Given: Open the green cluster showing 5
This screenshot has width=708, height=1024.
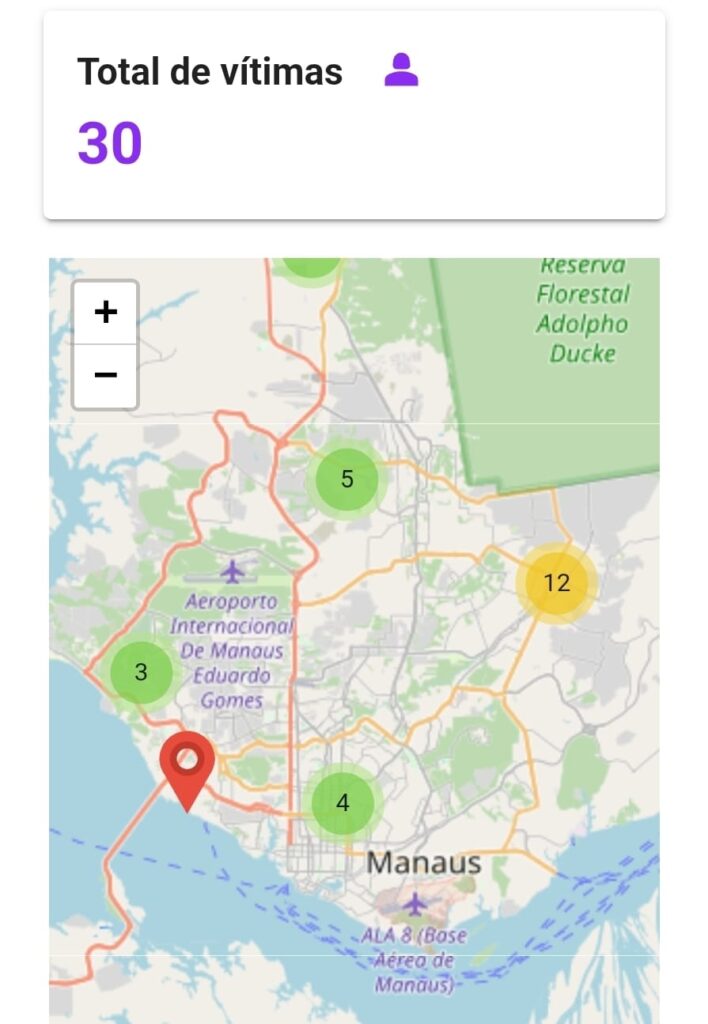Looking at the screenshot, I should point(347,479).
